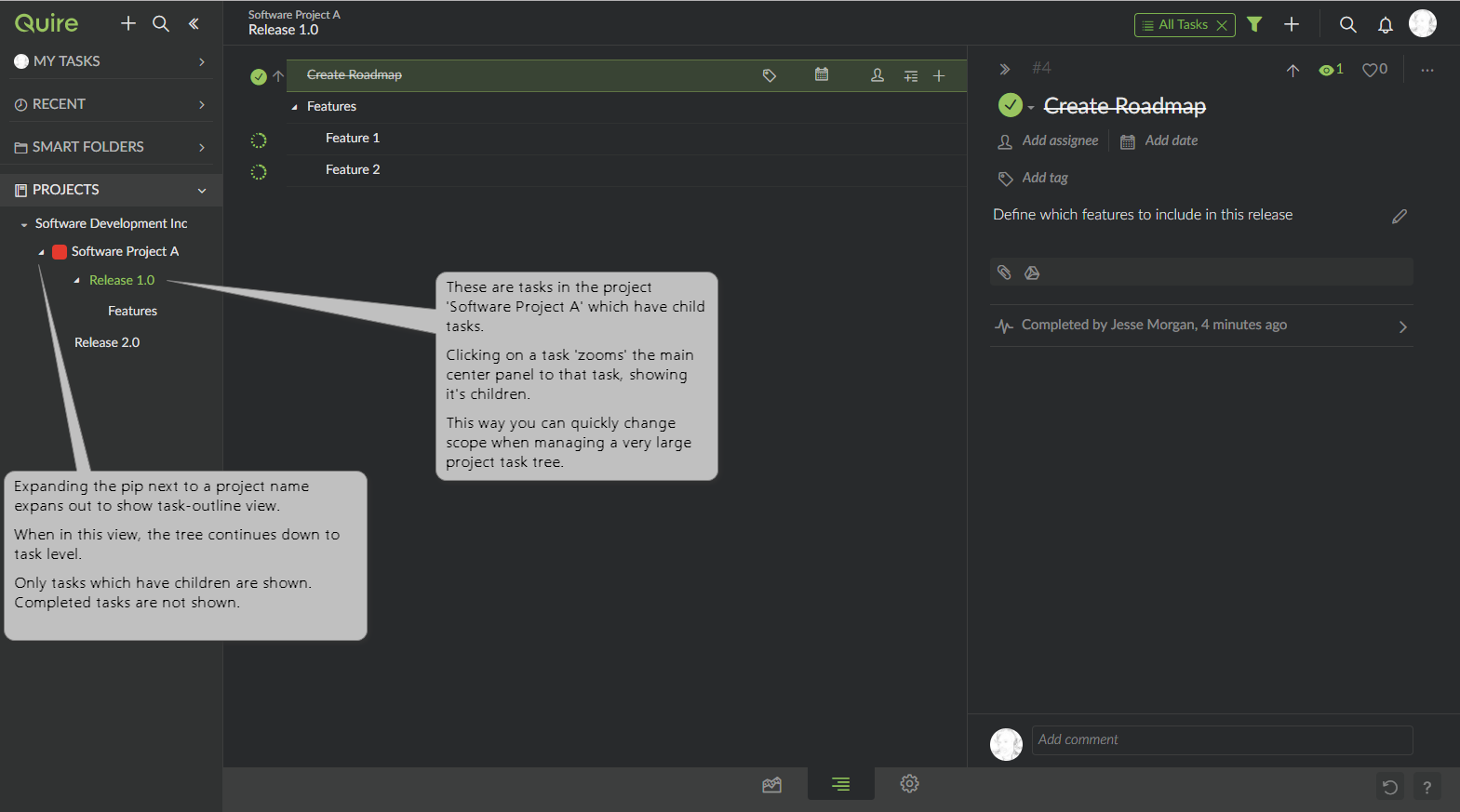The width and height of the screenshot is (1460, 812).
Task: Select Release 2.0 in sidebar tree
Action: click(107, 342)
